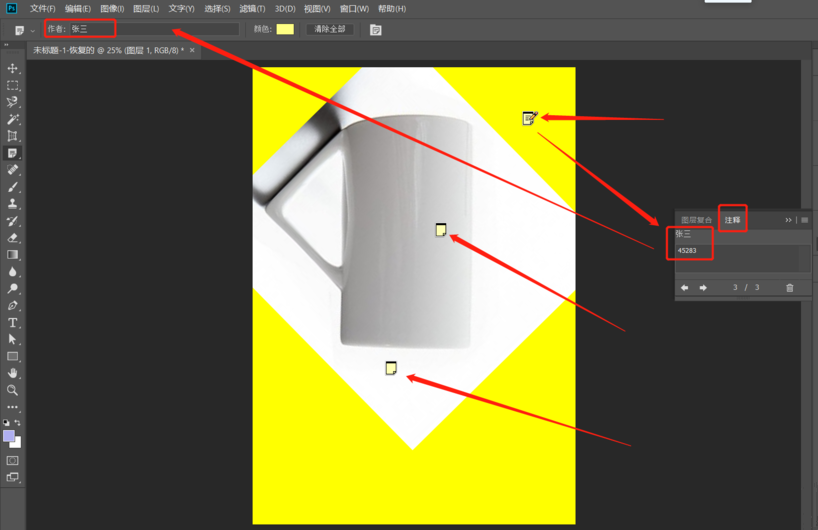Select the active note icon with pencil
The image size is (818, 530).
(x=530, y=118)
